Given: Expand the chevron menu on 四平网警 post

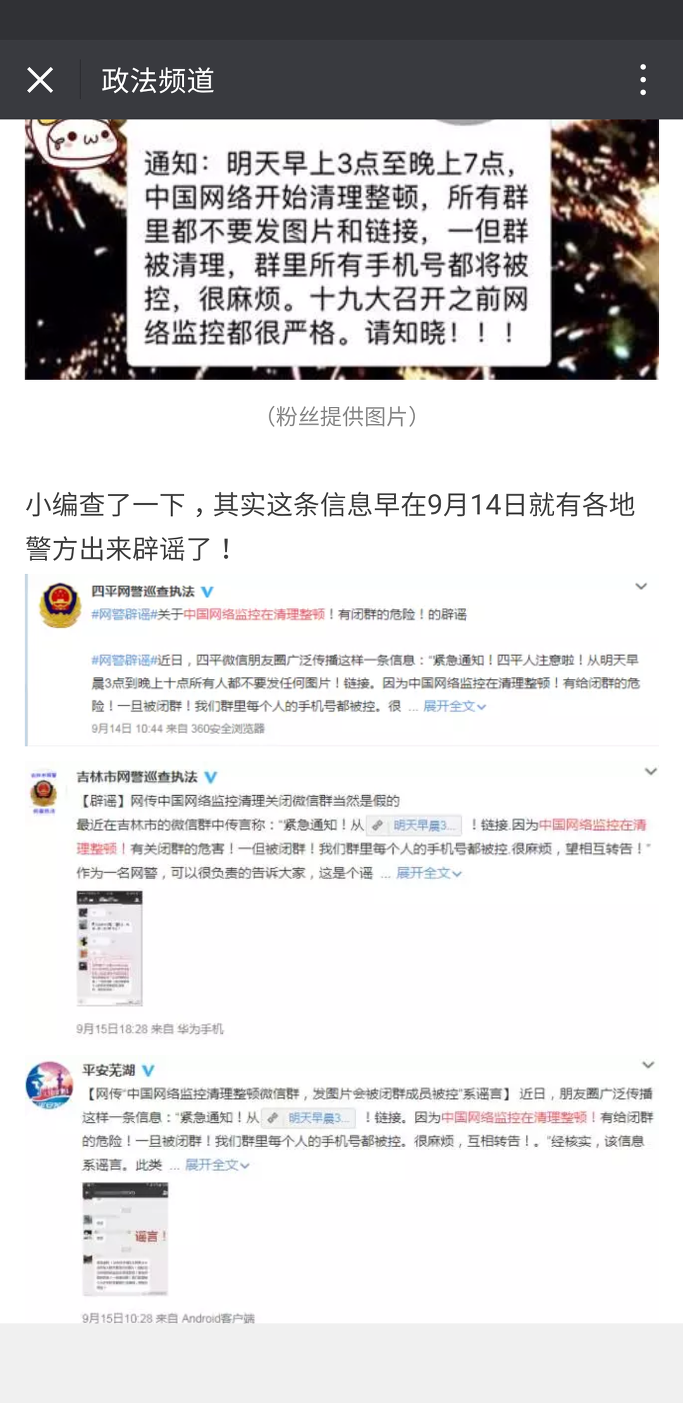Looking at the screenshot, I should [x=641, y=587].
